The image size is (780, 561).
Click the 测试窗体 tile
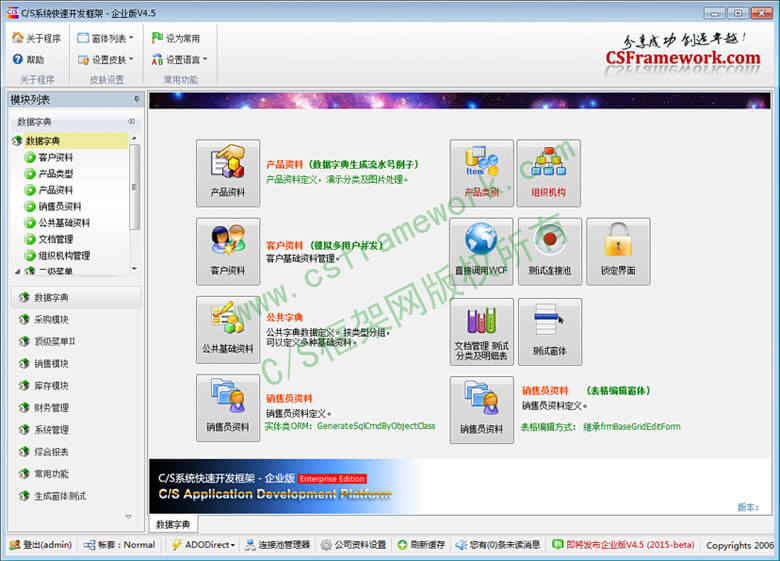pos(549,330)
